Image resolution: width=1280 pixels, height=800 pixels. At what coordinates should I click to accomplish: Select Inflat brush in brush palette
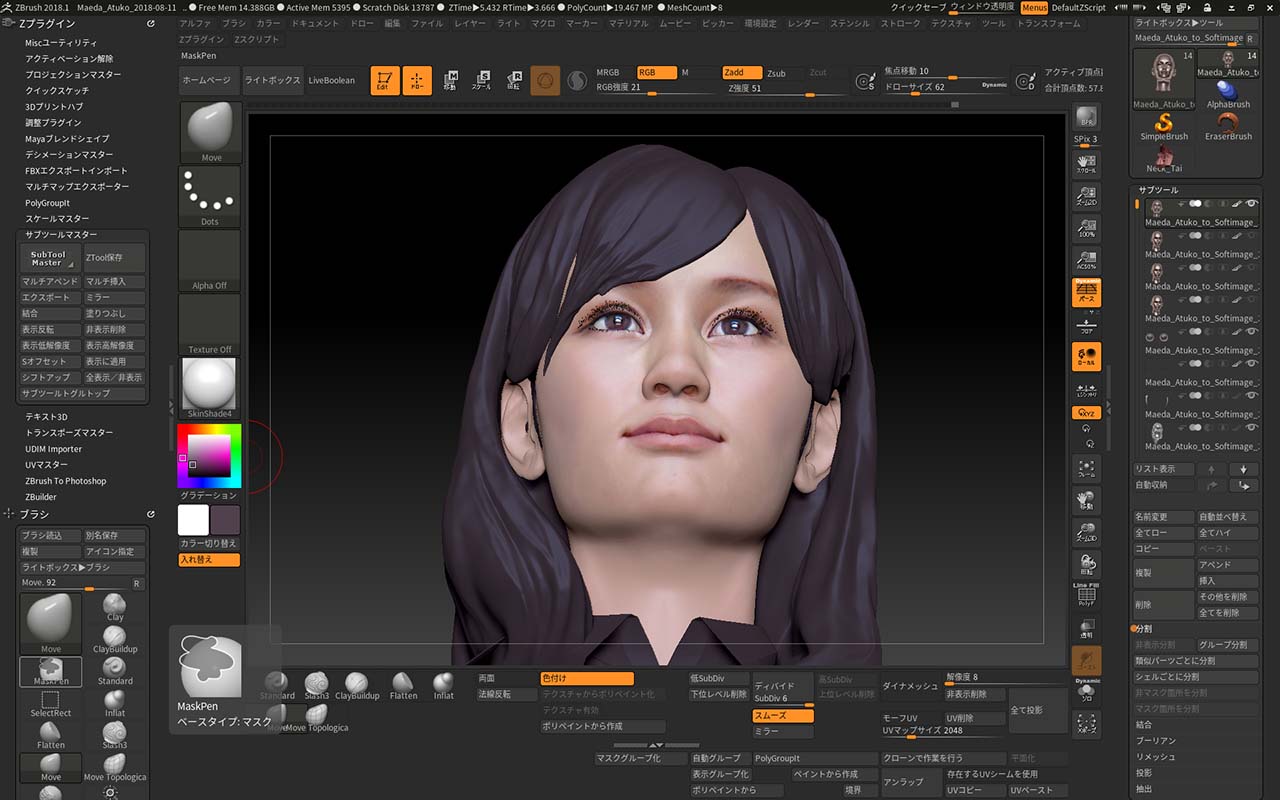[115, 703]
